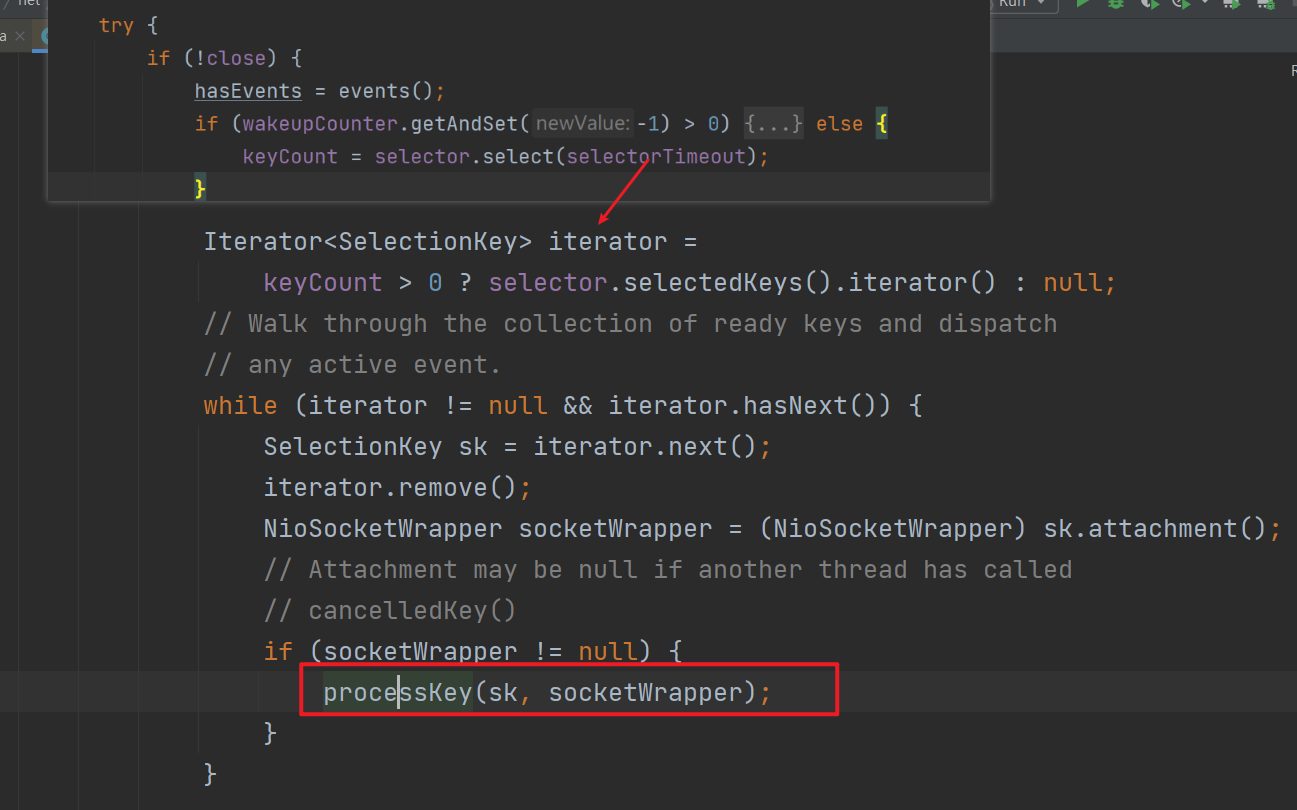Click SelectionKey type before sk declaration

point(353,447)
